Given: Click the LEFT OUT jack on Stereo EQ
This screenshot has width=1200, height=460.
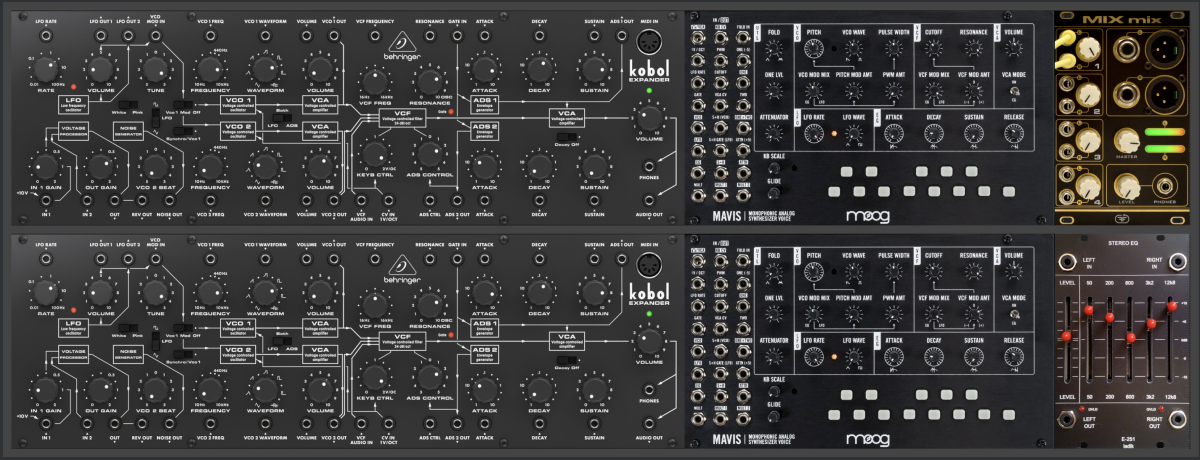Looking at the screenshot, I should (x=1066, y=419).
